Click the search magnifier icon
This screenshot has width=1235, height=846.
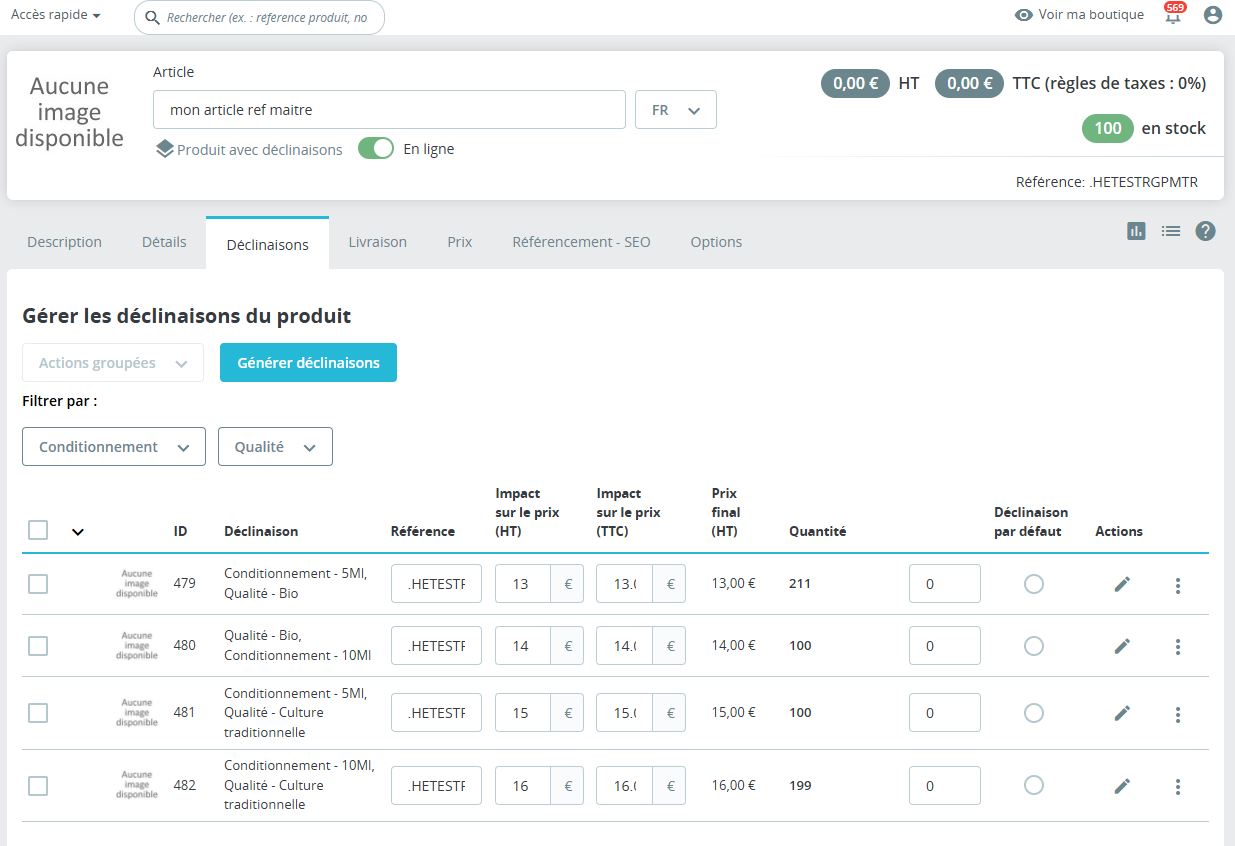[x=152, y=17]
